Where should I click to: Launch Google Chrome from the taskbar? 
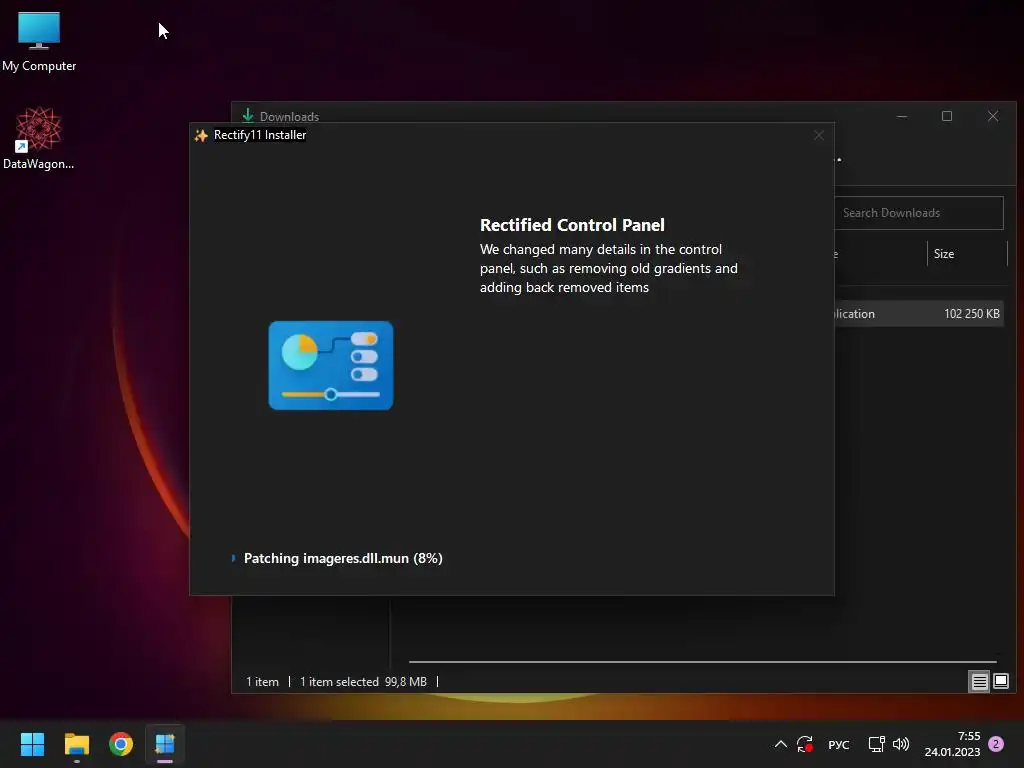pyautogui.click(x=121, y=744)
